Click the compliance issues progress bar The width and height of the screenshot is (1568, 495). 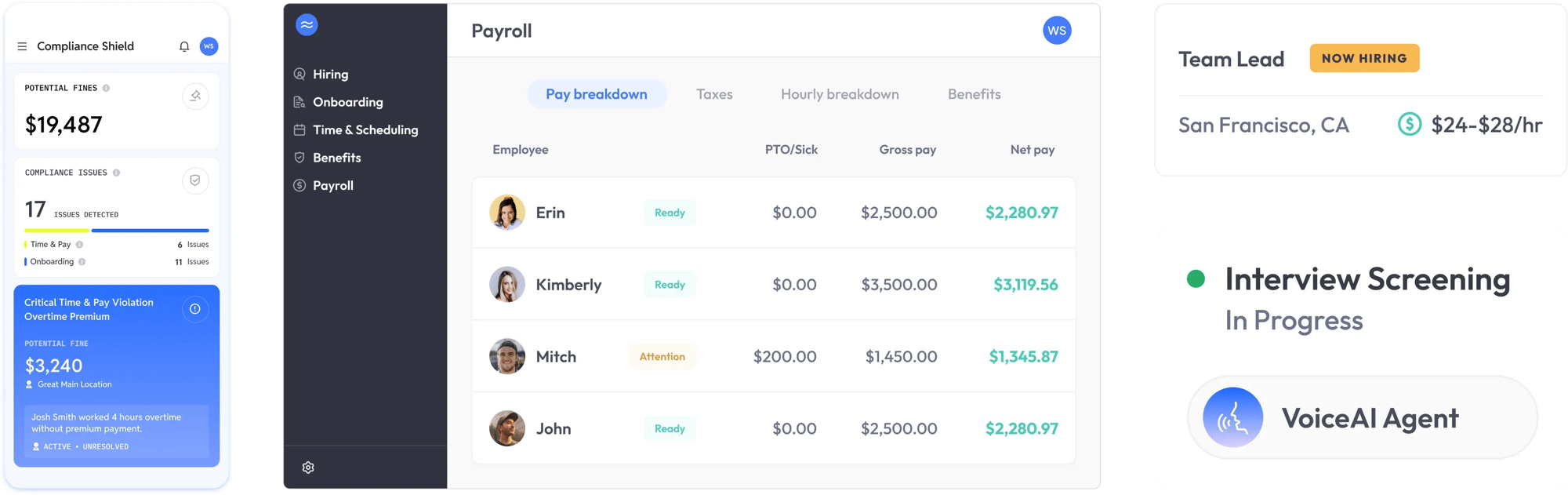(117, 231)
